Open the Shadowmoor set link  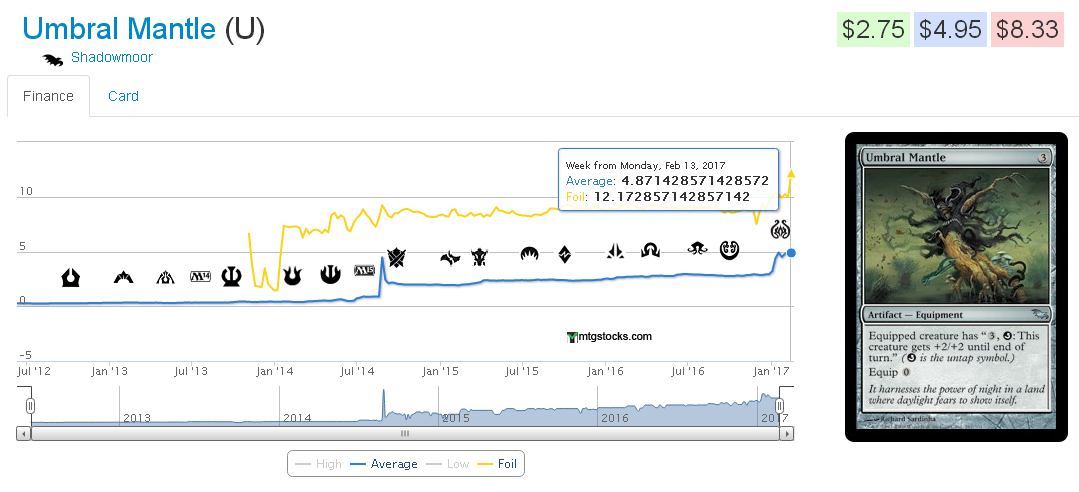click(111, 57)
